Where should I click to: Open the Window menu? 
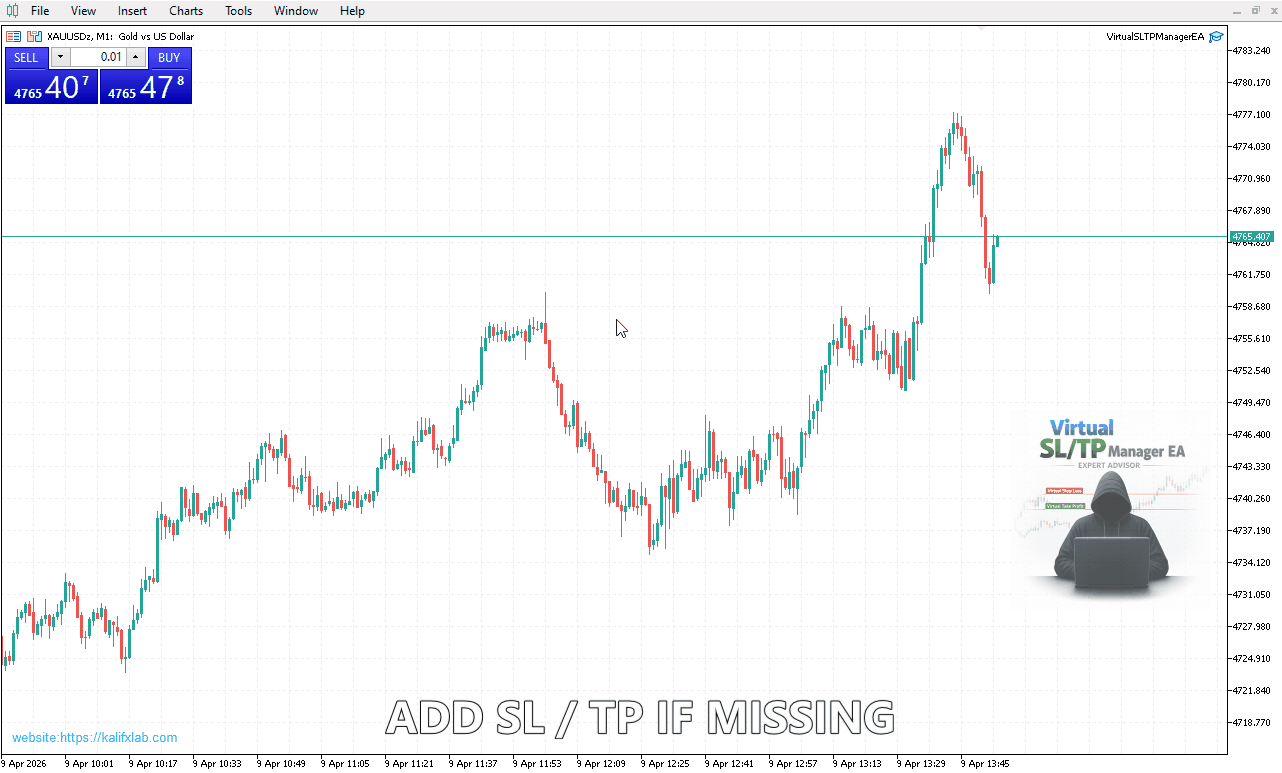tap(296, 11)
